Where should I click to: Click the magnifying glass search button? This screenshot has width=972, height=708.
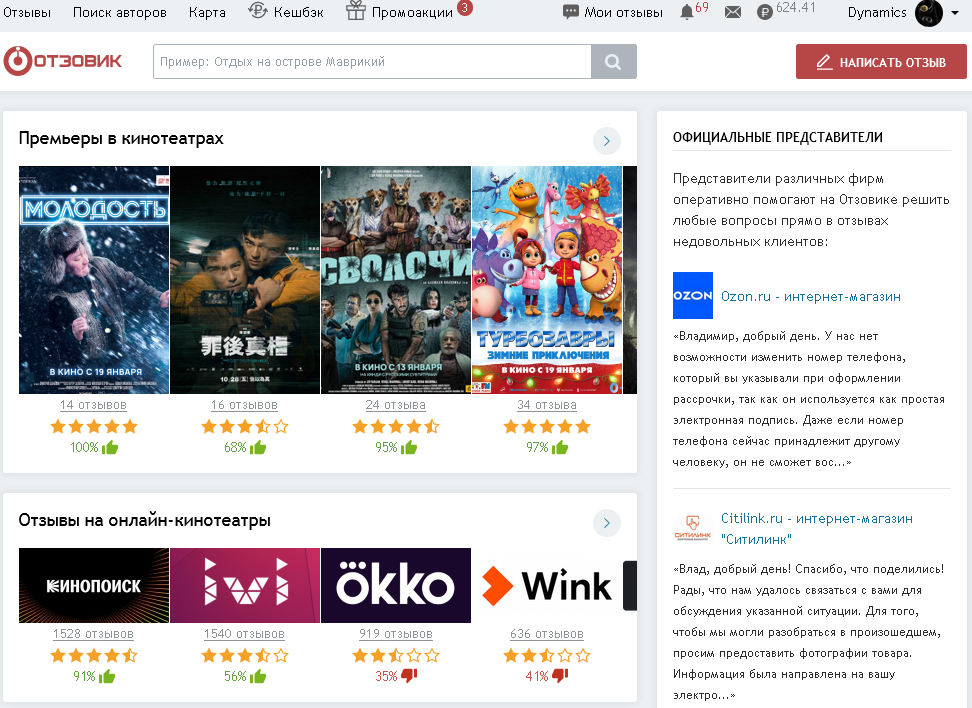pyautogui.click(x=614, y=62)
